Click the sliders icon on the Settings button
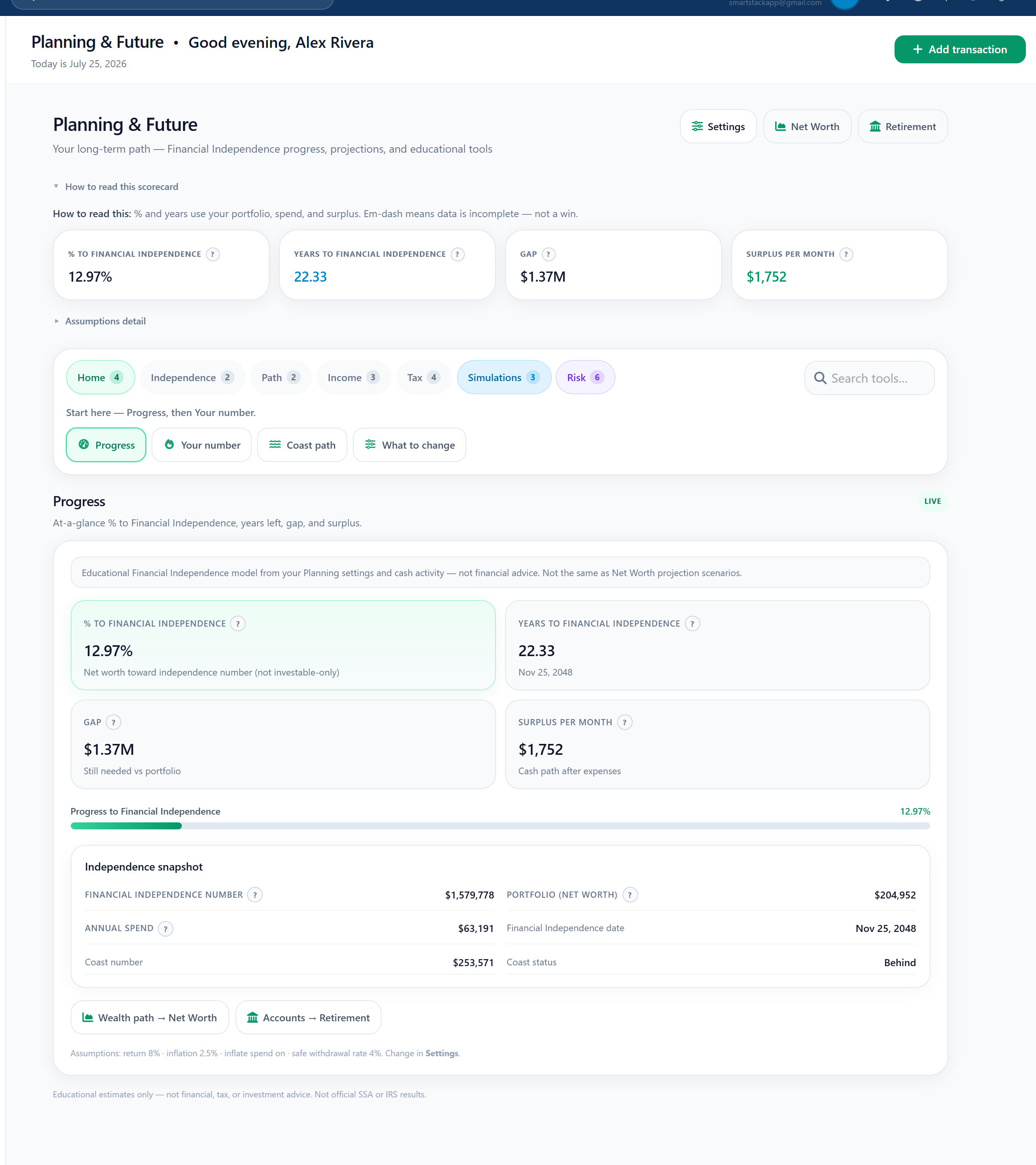This screenshot has height=1165, width=1036. 697,127
